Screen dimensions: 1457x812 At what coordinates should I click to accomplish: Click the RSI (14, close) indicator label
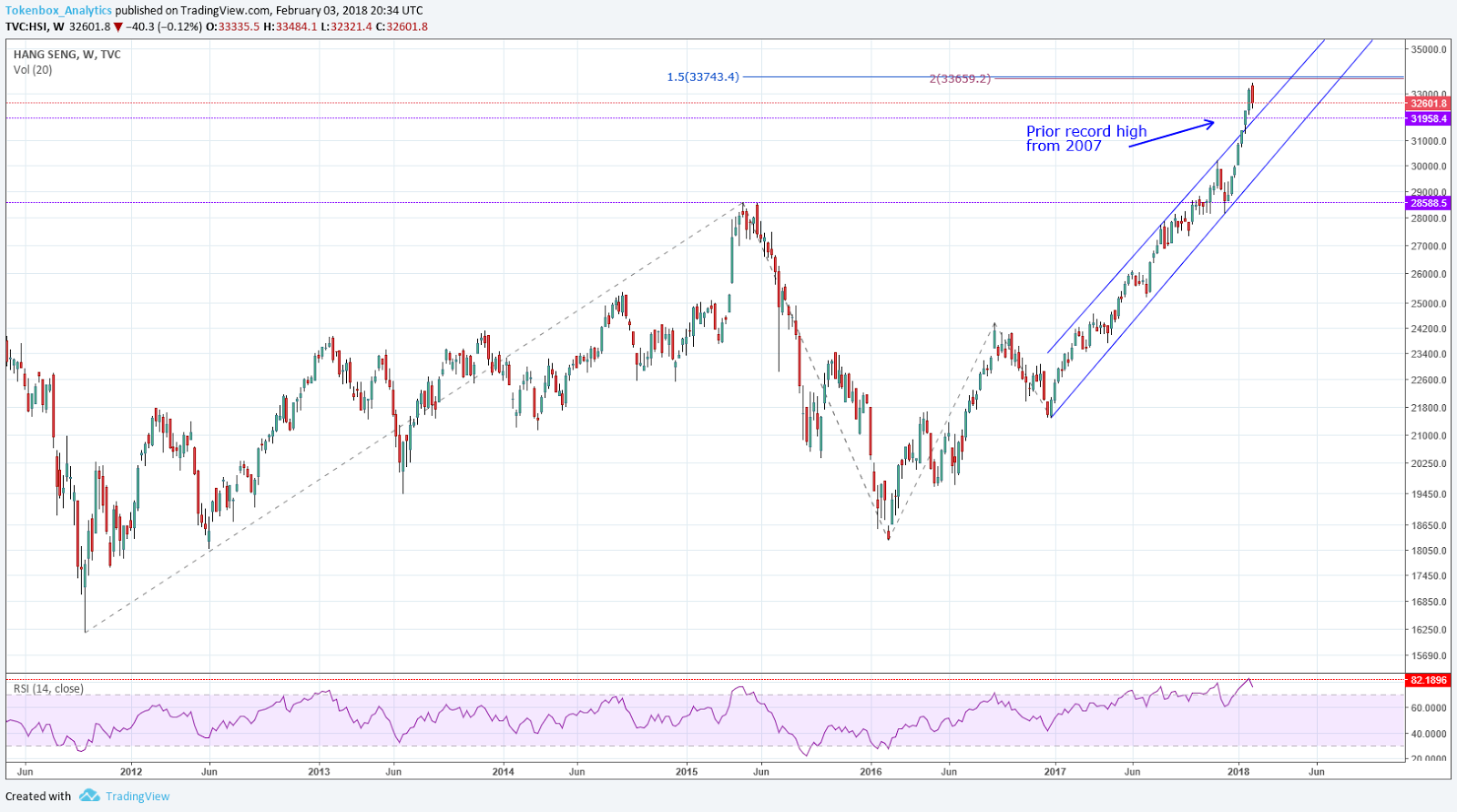click(x=48, y=689)
